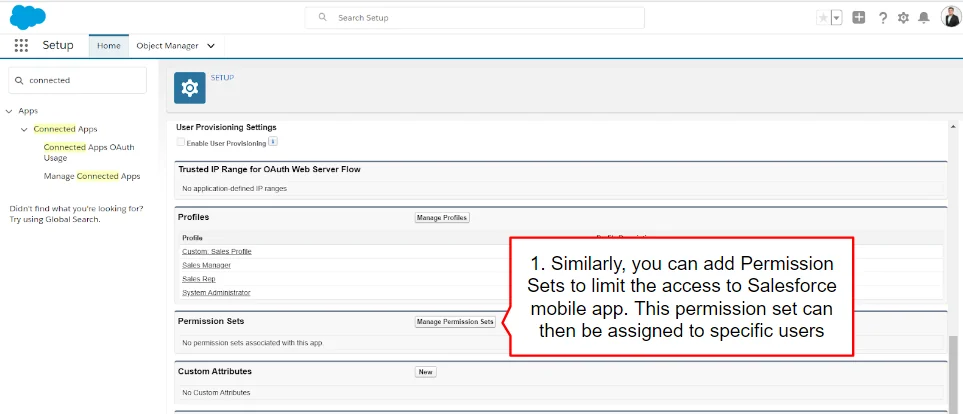Click the 'Profile' column header
Viewport: 963px width, 414px height.
pos(192,238)
